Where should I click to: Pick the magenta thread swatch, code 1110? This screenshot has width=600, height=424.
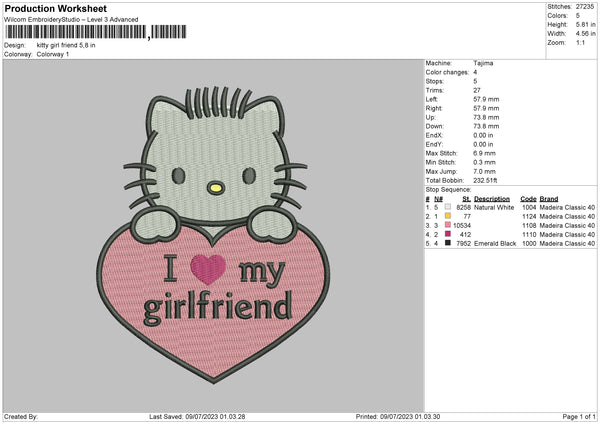pos(447,234)
